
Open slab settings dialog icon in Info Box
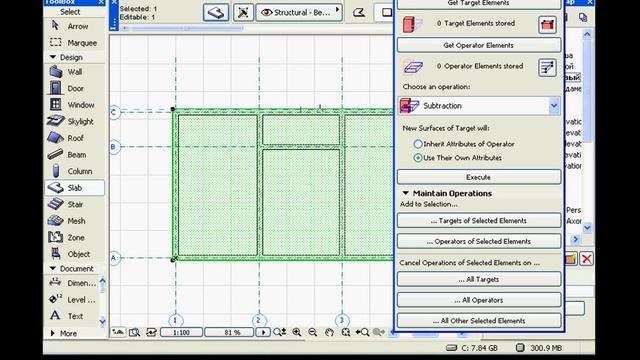click(x=216, y=13)
